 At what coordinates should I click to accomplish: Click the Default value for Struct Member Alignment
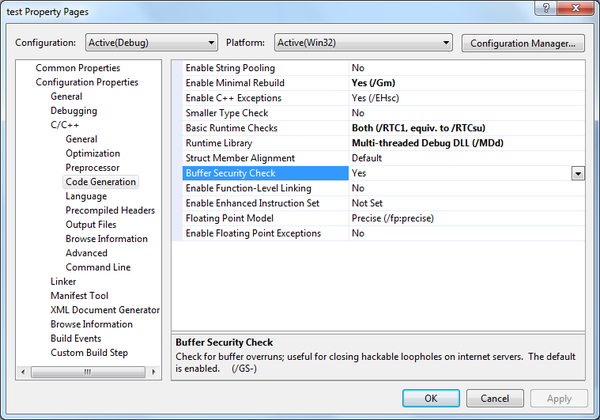[467, 158]
